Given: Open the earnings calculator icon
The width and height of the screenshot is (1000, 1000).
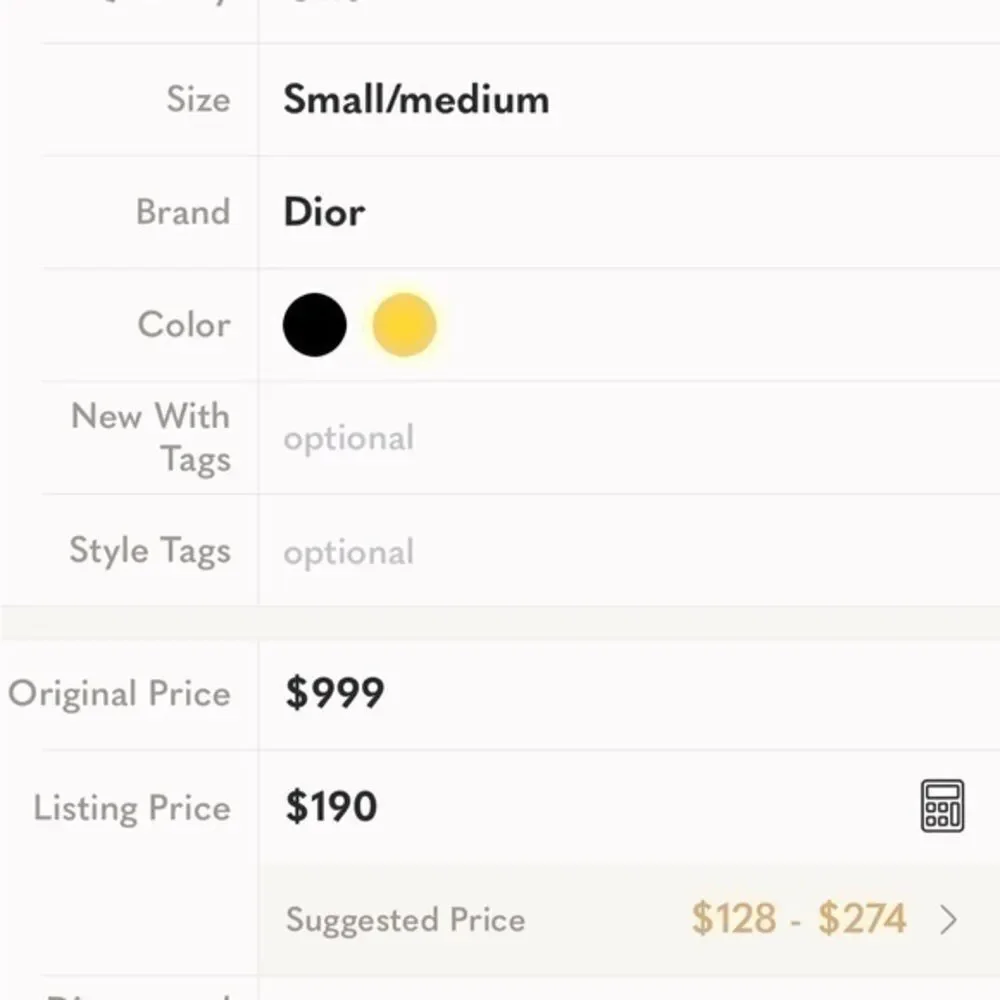Looking at the screenshot, I should [x=942, y=806].
